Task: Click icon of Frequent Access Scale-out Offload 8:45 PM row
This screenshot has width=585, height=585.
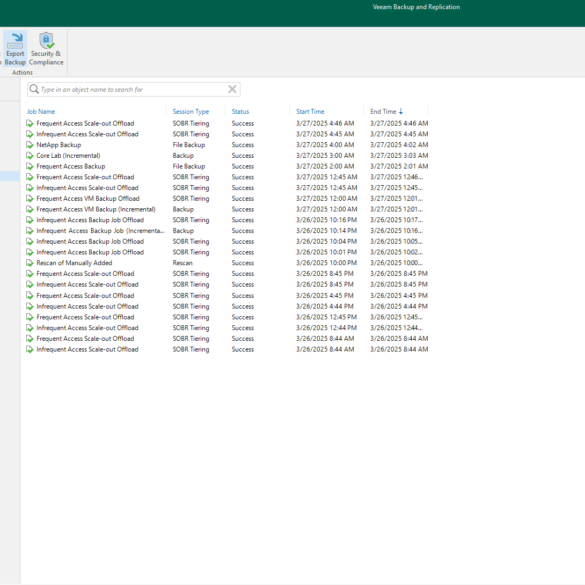Action: point(30,274)
